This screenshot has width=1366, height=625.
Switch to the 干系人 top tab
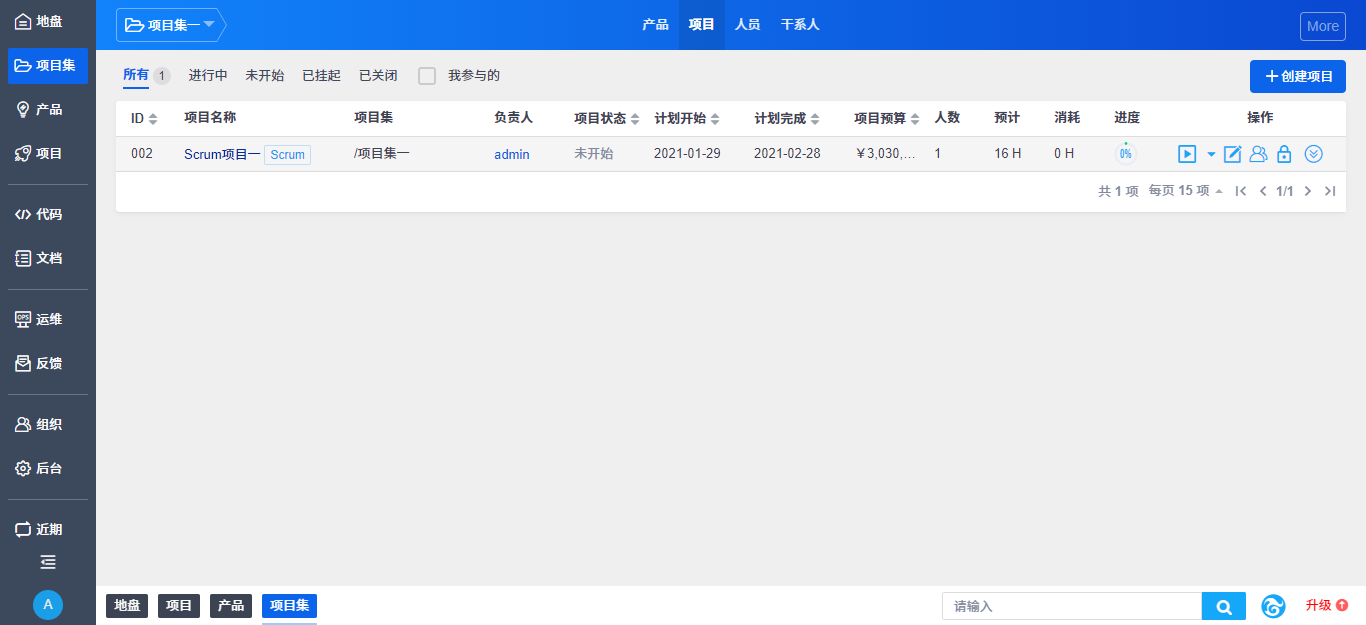coord(800,25)
